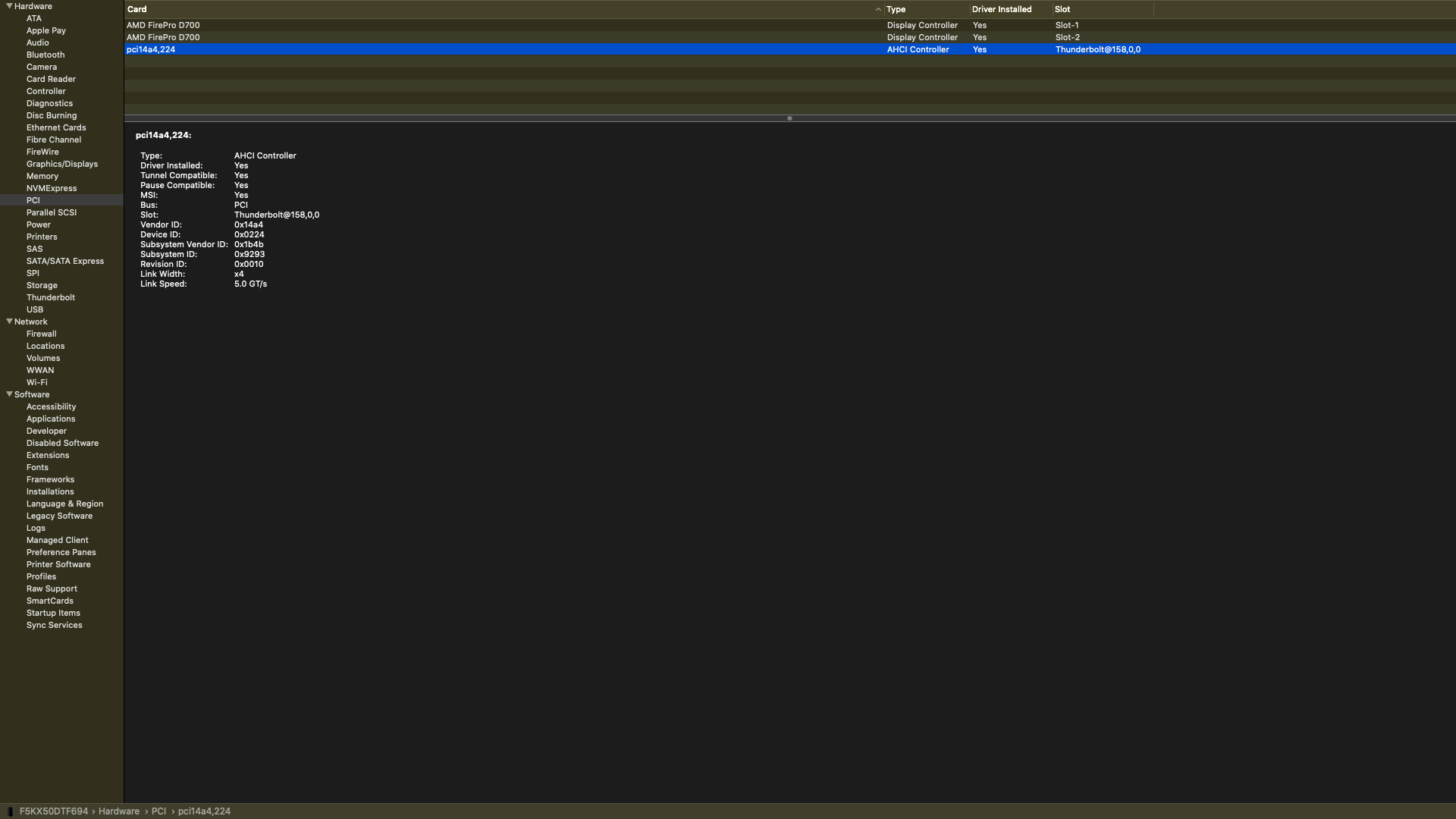
Task: Select the pci14a4,224 AHCI Controller row
Action: tap(151, 49)
